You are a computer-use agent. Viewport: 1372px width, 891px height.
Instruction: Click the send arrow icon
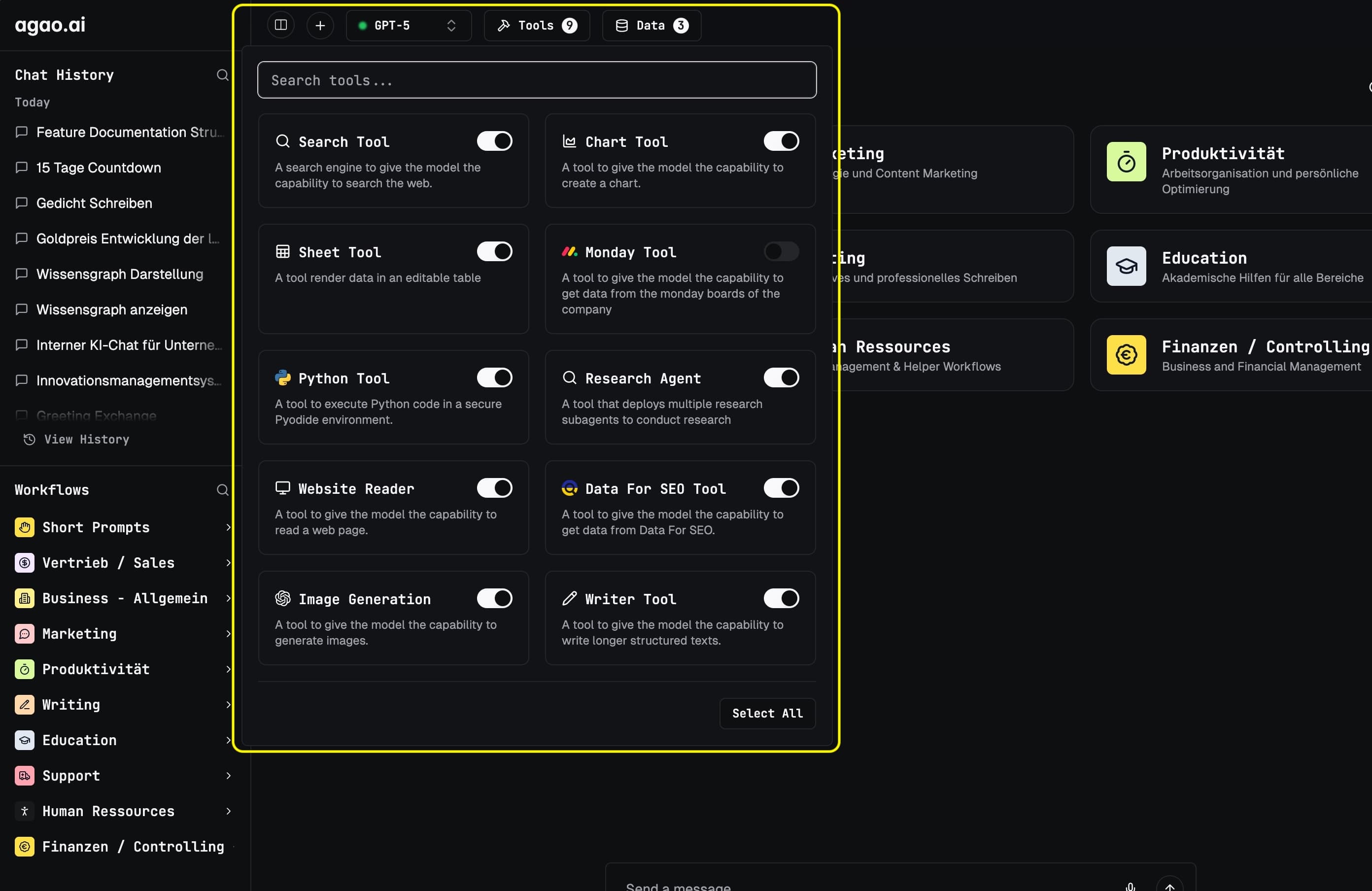1169,885
